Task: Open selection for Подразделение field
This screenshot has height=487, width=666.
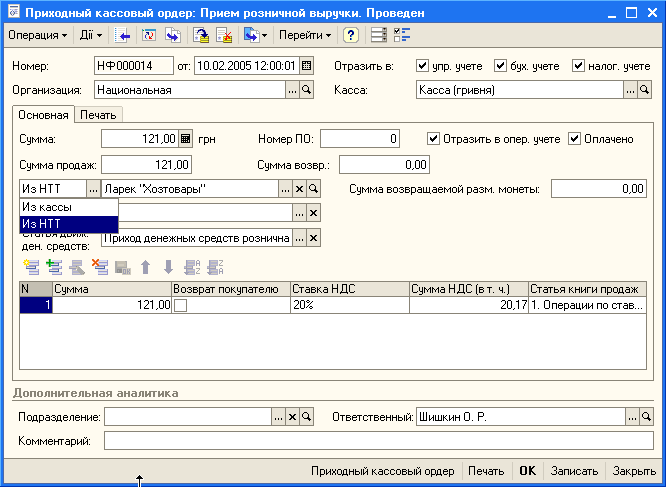Action: pyautogui.click(x=278, y=417)
